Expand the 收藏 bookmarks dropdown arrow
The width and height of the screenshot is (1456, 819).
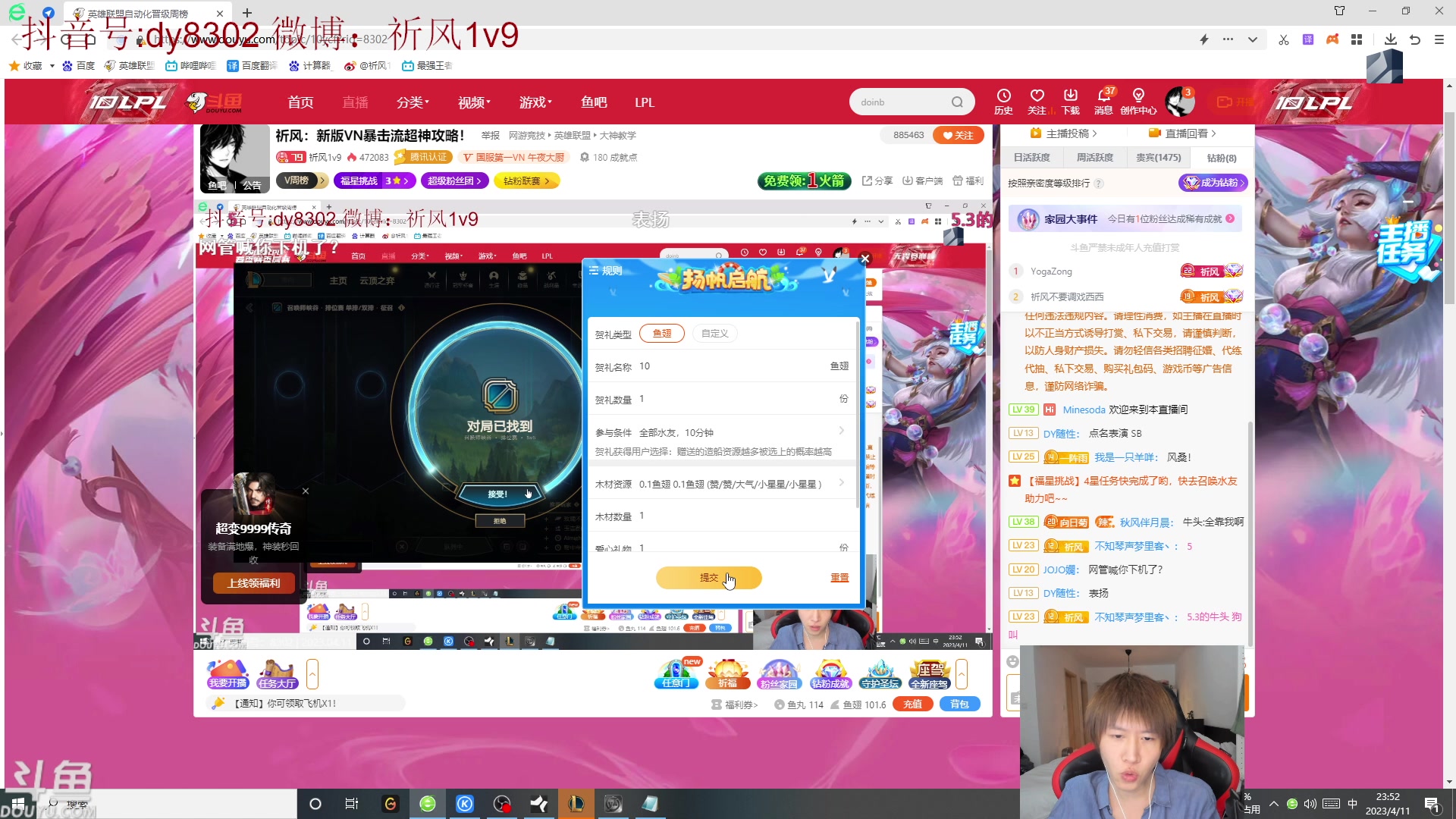(x=52, y=66)
